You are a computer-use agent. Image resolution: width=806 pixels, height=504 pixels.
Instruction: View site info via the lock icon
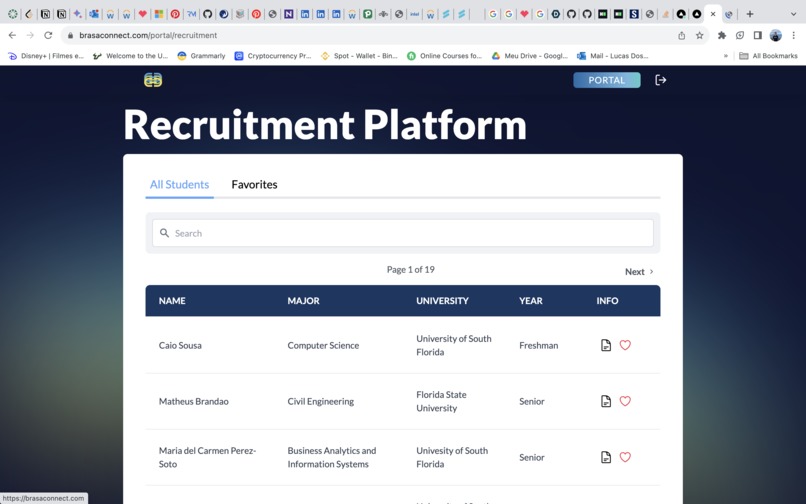70,35
